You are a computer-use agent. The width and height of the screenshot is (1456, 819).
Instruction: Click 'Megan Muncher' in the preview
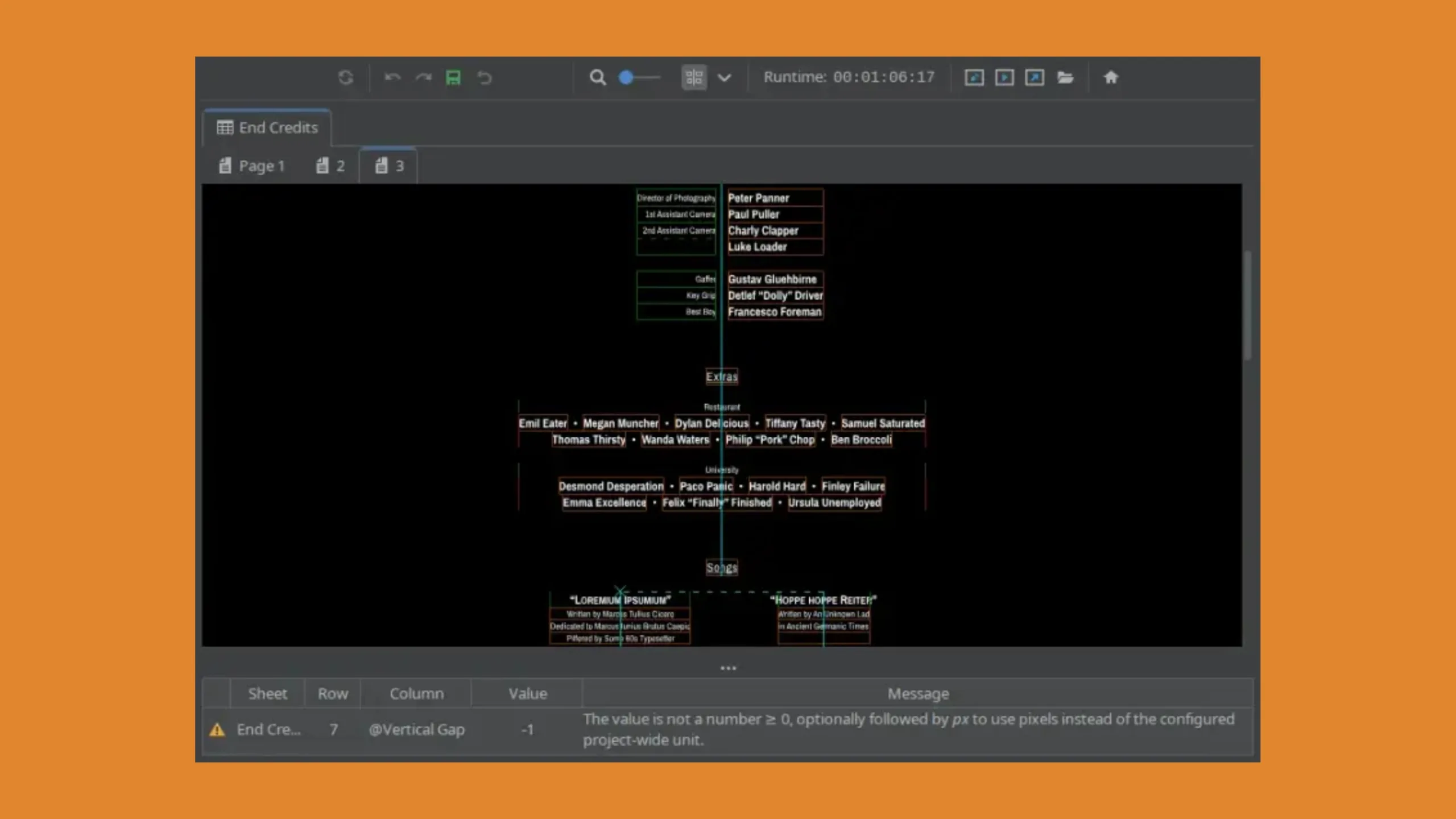[621, 423]
